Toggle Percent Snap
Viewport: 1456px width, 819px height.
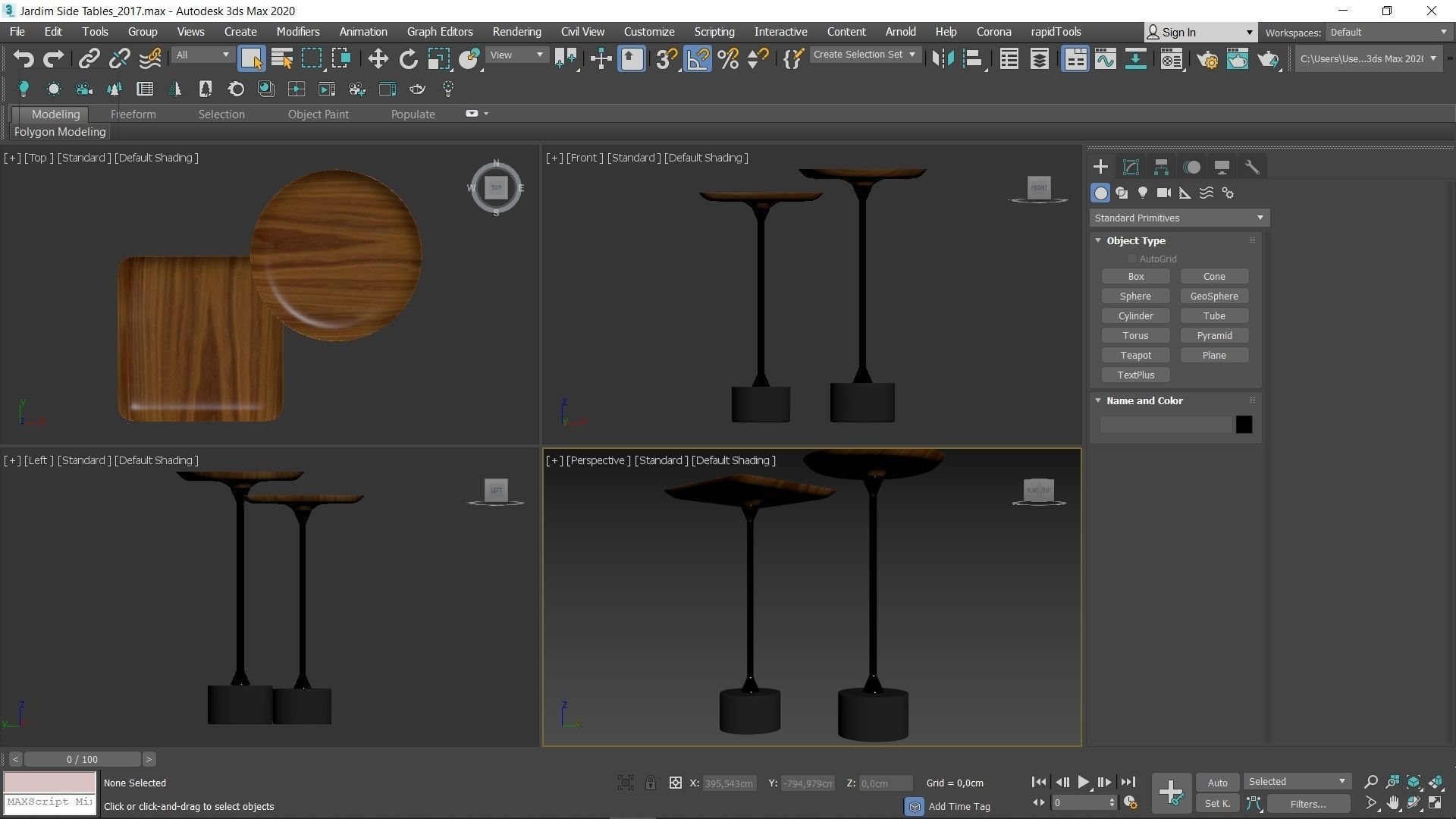[x=728, y=58]
